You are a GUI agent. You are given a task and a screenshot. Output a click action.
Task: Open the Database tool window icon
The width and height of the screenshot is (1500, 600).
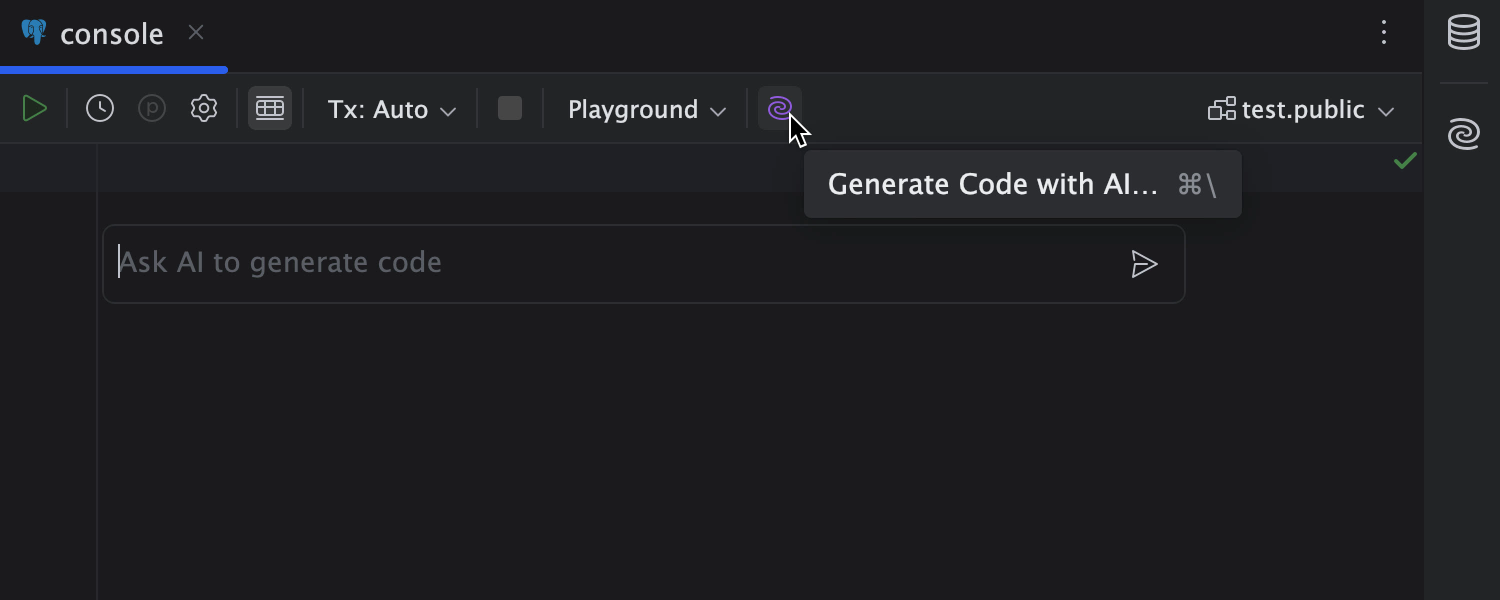1464,34
